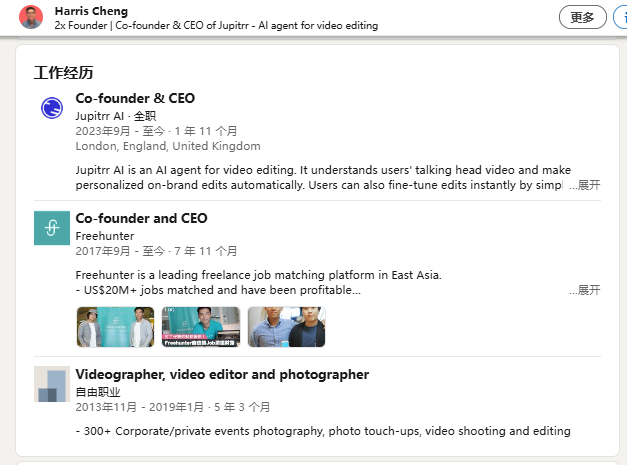This screenshot has height=465, width=627.
Task: Click the freelance placeholder company logo
Action: 52,384
